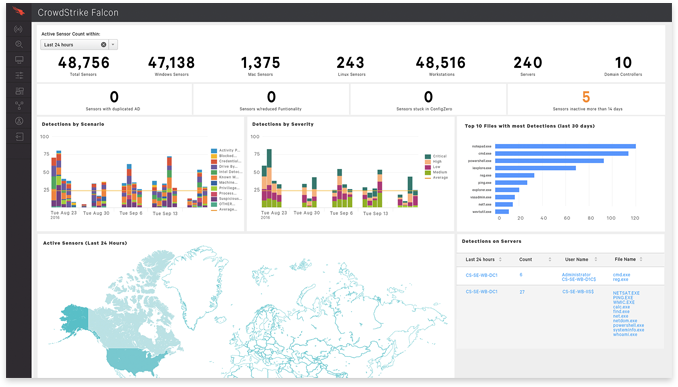Open the user account sidebar icon
This screenshot has height=387, width=678.
coord(19,121)
